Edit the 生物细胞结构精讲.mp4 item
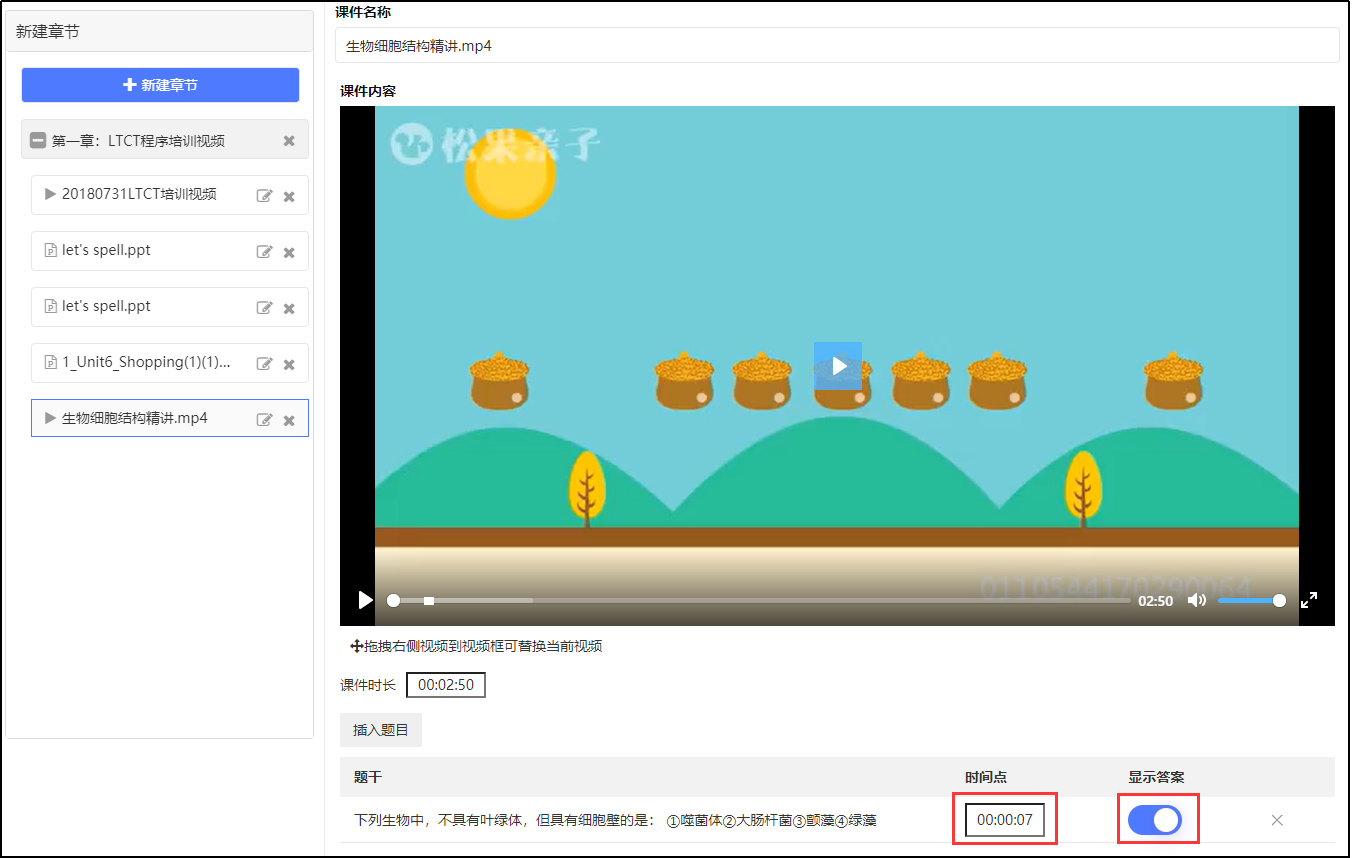Screen dimensions: 1352x858 point(265,420)
